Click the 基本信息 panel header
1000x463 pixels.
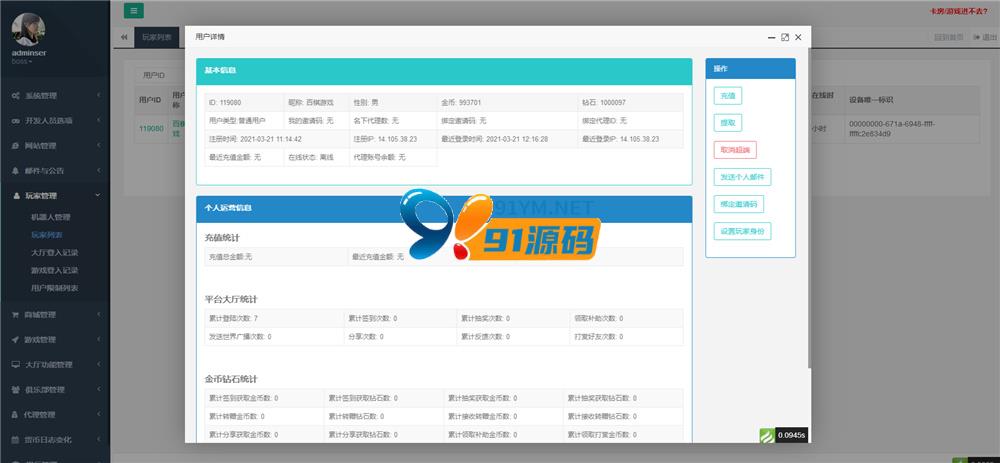tap(444, 71)
